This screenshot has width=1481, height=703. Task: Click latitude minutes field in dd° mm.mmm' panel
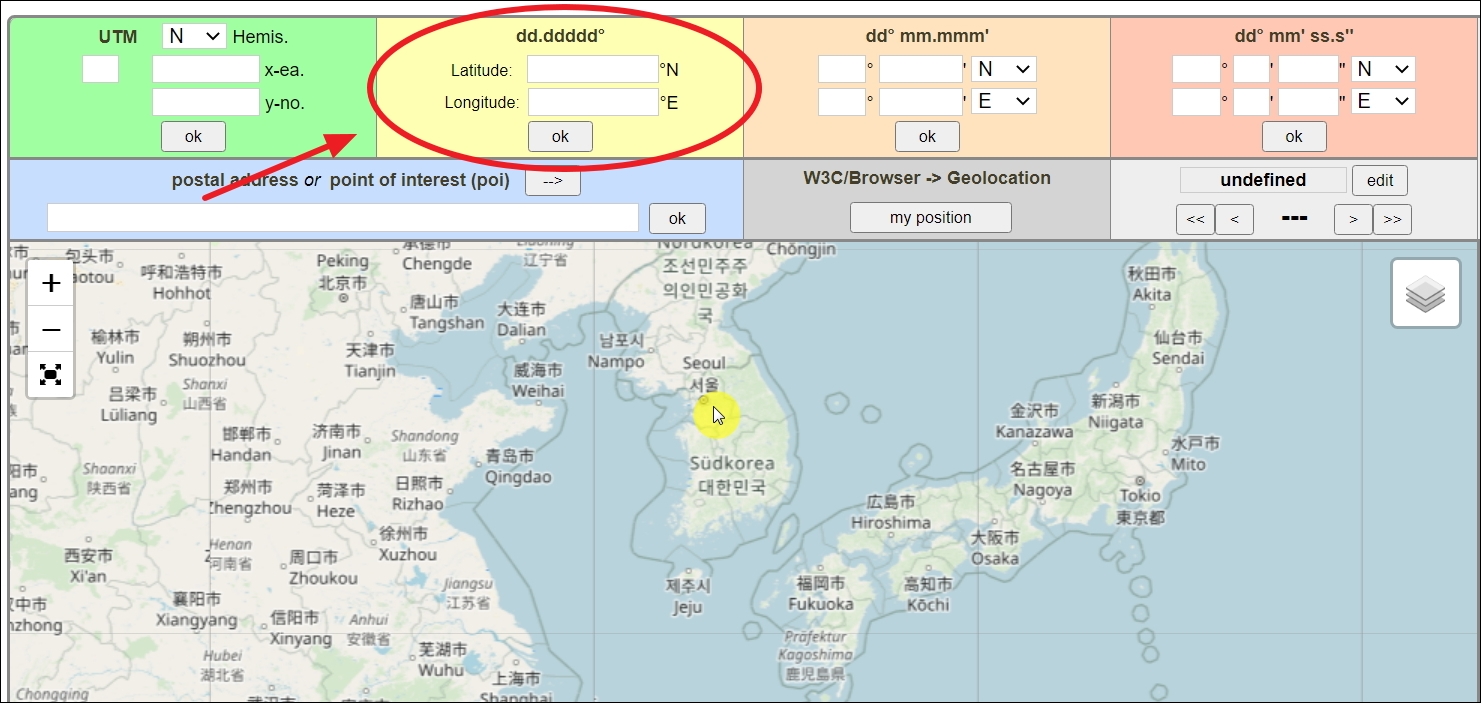click(921, 69)
